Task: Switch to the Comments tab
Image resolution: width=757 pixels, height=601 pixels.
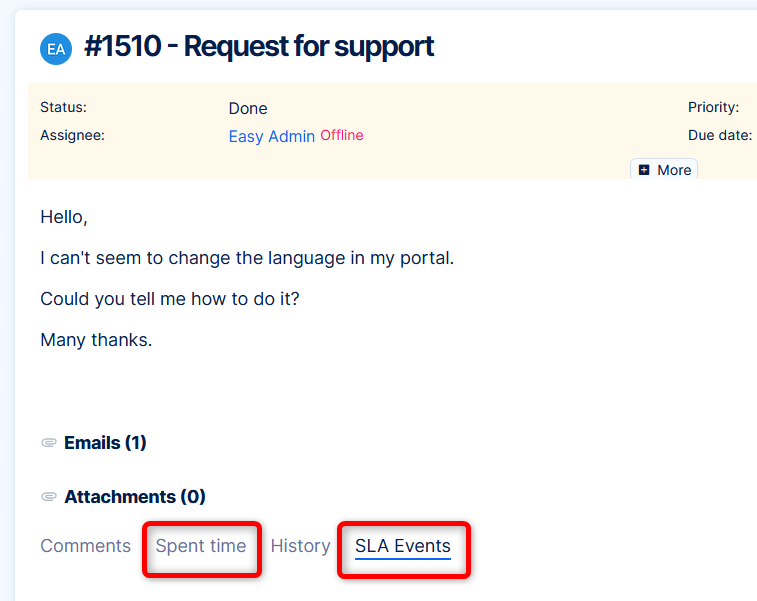Action: point(85,546)
